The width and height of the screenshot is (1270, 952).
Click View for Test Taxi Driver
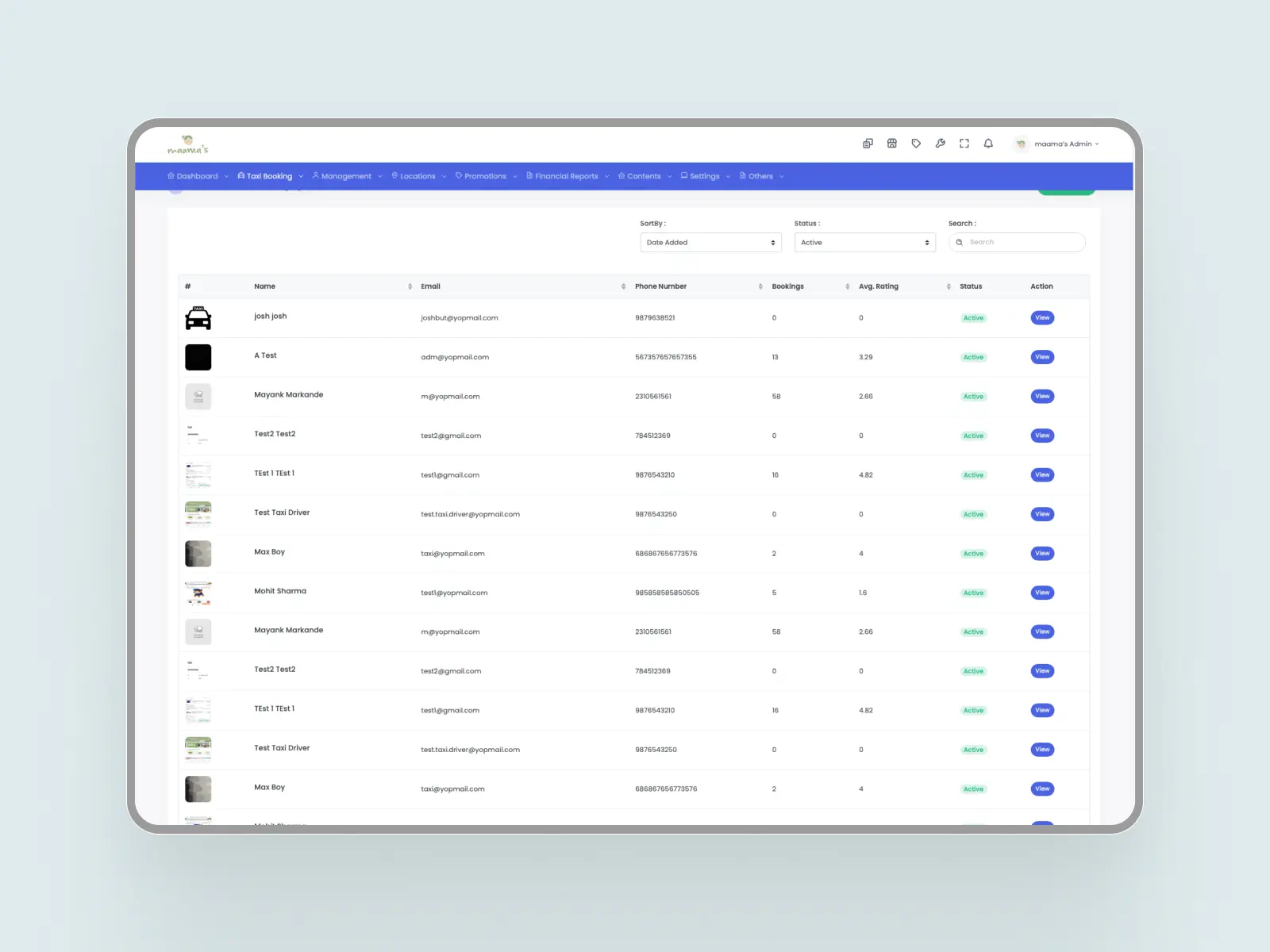(1041, 514)
